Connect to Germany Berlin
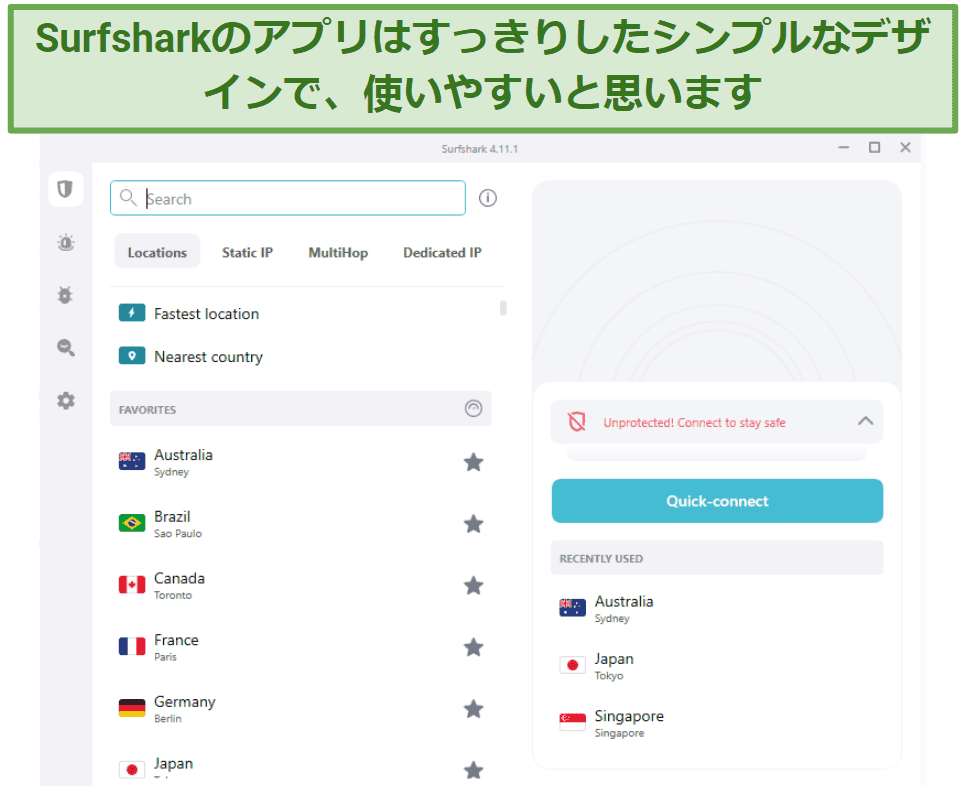Image resolution: width=964 pixels, height=795 pixels. tap(301, 708)
